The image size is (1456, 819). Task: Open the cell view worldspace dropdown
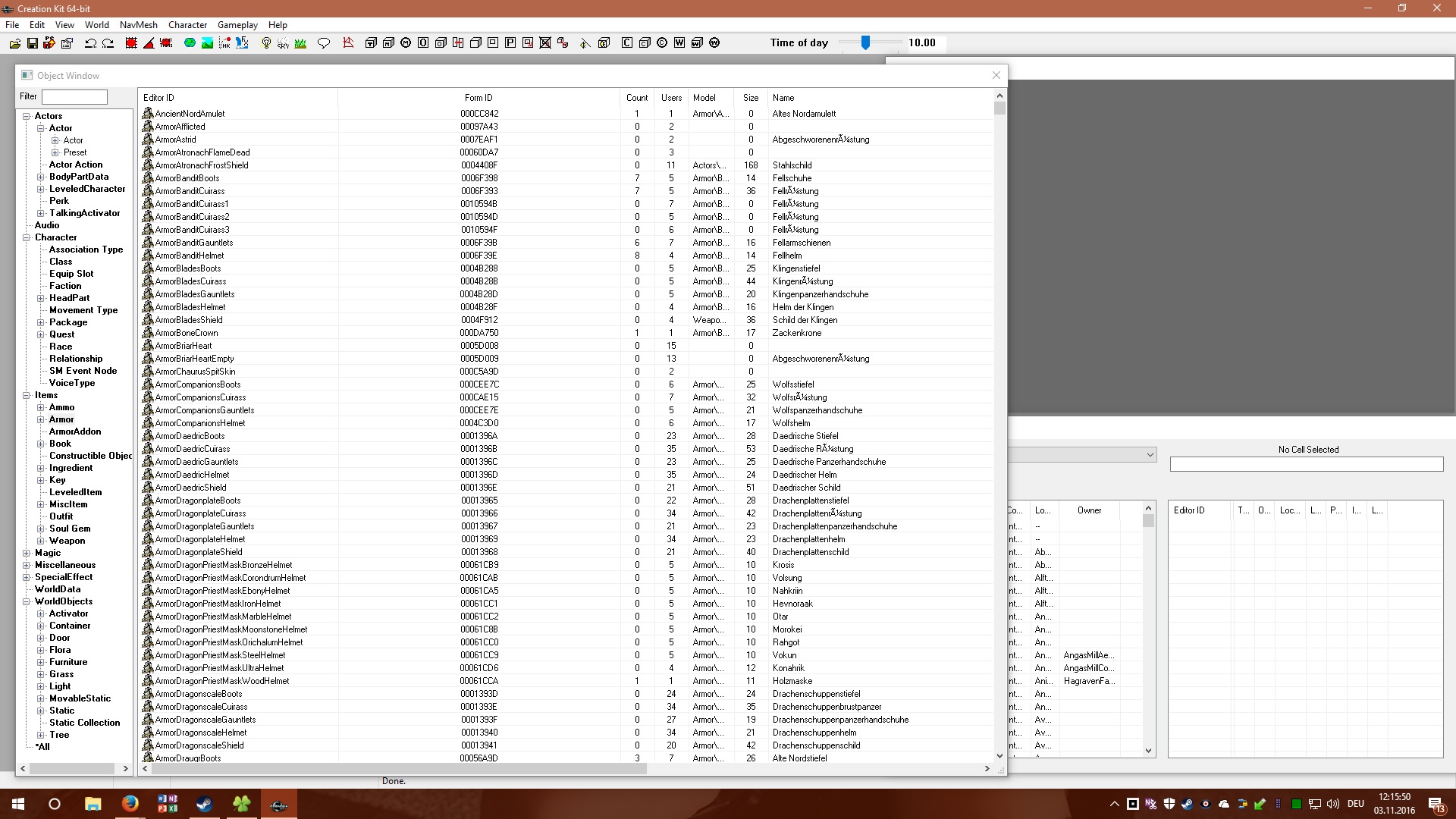point(1150,455)
